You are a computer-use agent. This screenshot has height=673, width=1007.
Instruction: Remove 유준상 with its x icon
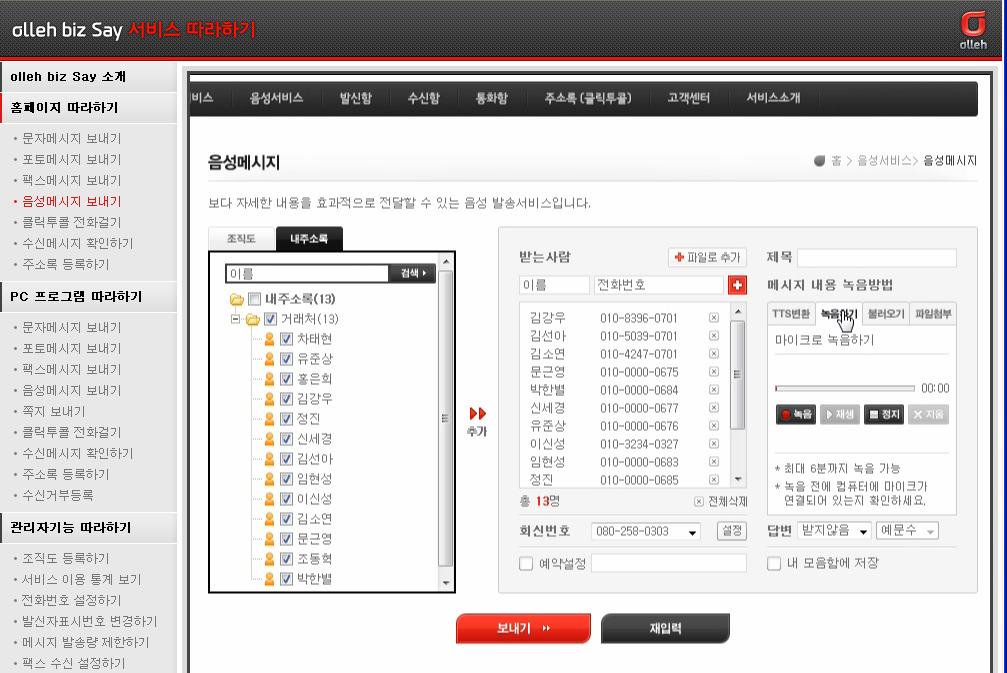(x=714, y=426)
